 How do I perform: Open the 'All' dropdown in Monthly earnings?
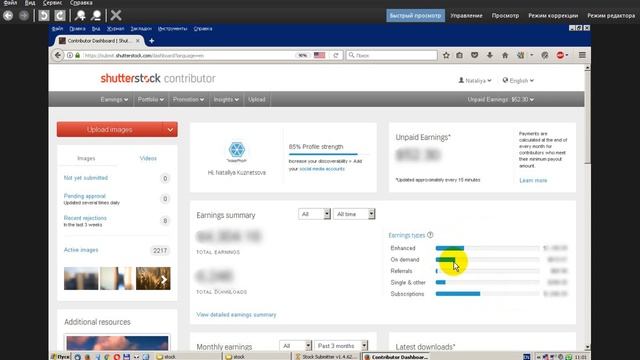(296, 346)
